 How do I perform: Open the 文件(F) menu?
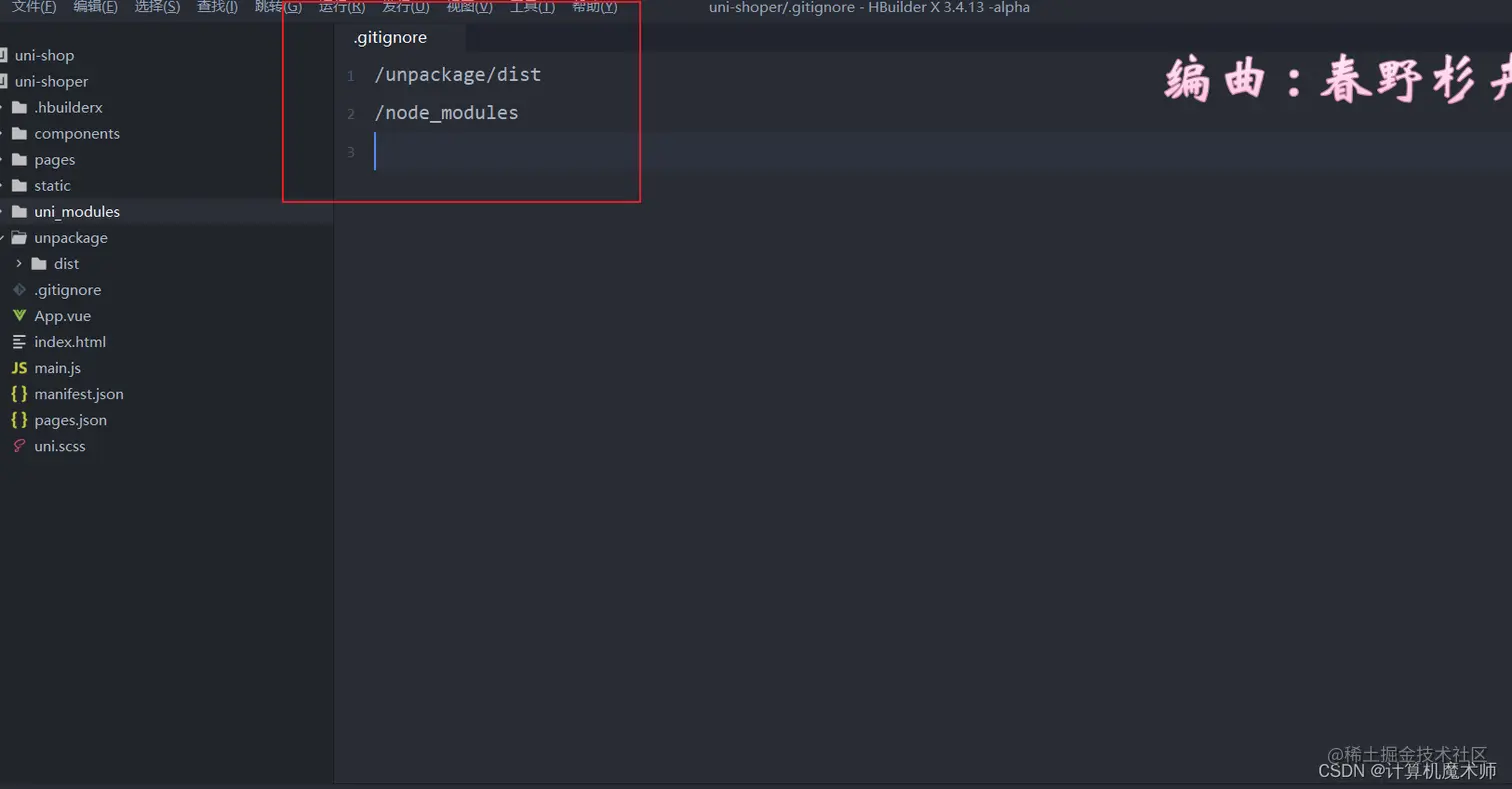pos(34,7)
